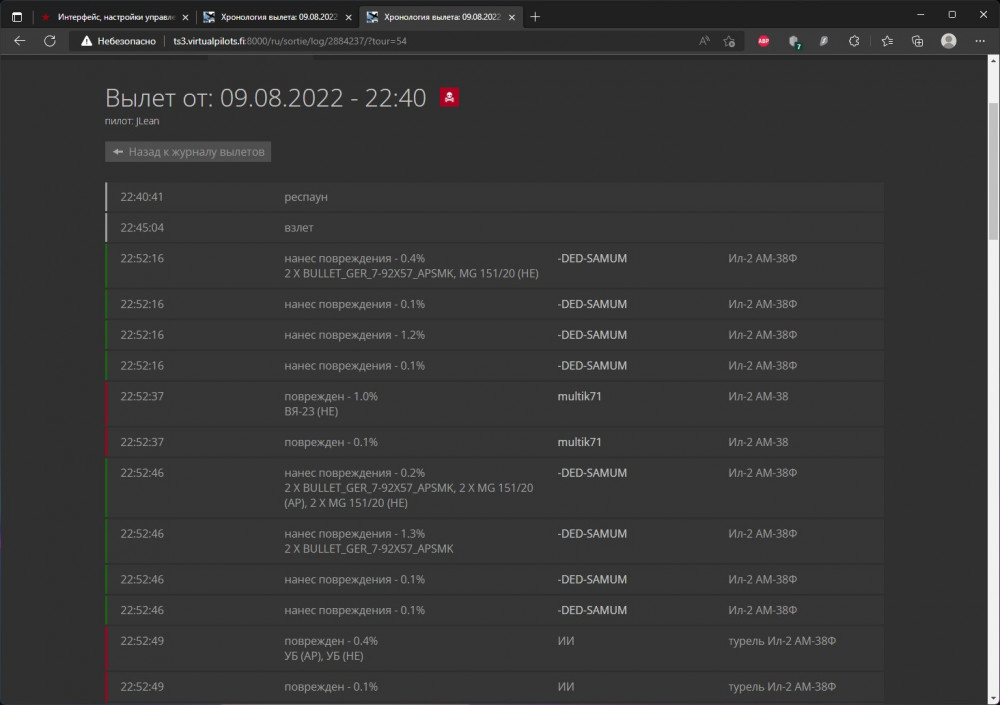This screenshot has width=1000, height=705.
Task: Click the page vertical scrollbar
Action: pyautogui.click(x=993, y=170)
